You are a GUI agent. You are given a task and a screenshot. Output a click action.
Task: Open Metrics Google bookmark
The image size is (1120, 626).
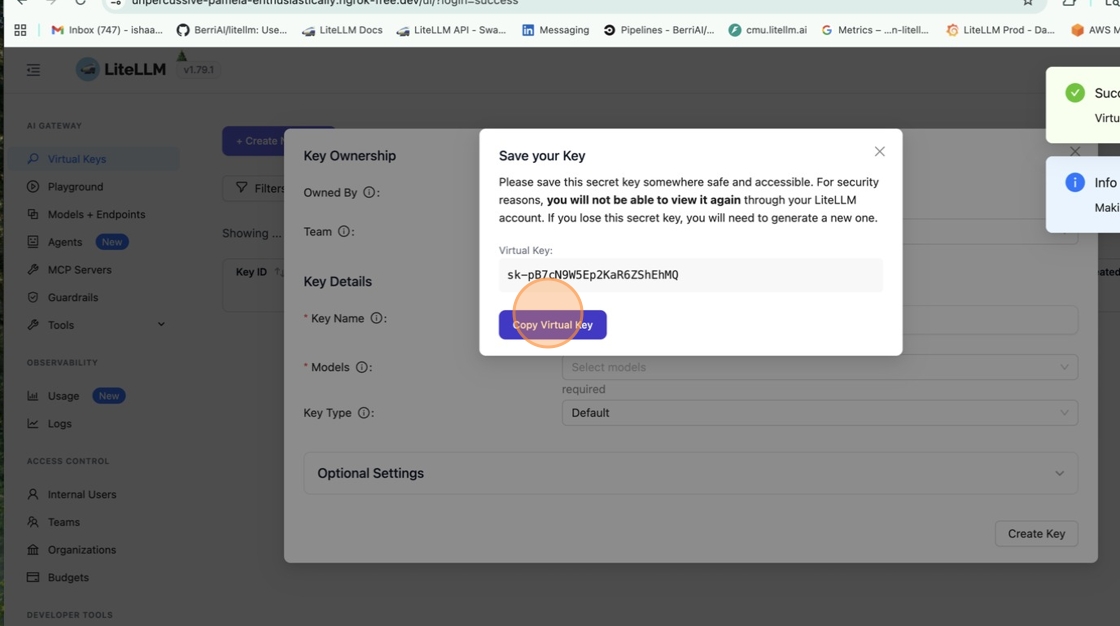pyautogui.click(x=876, y=30)
